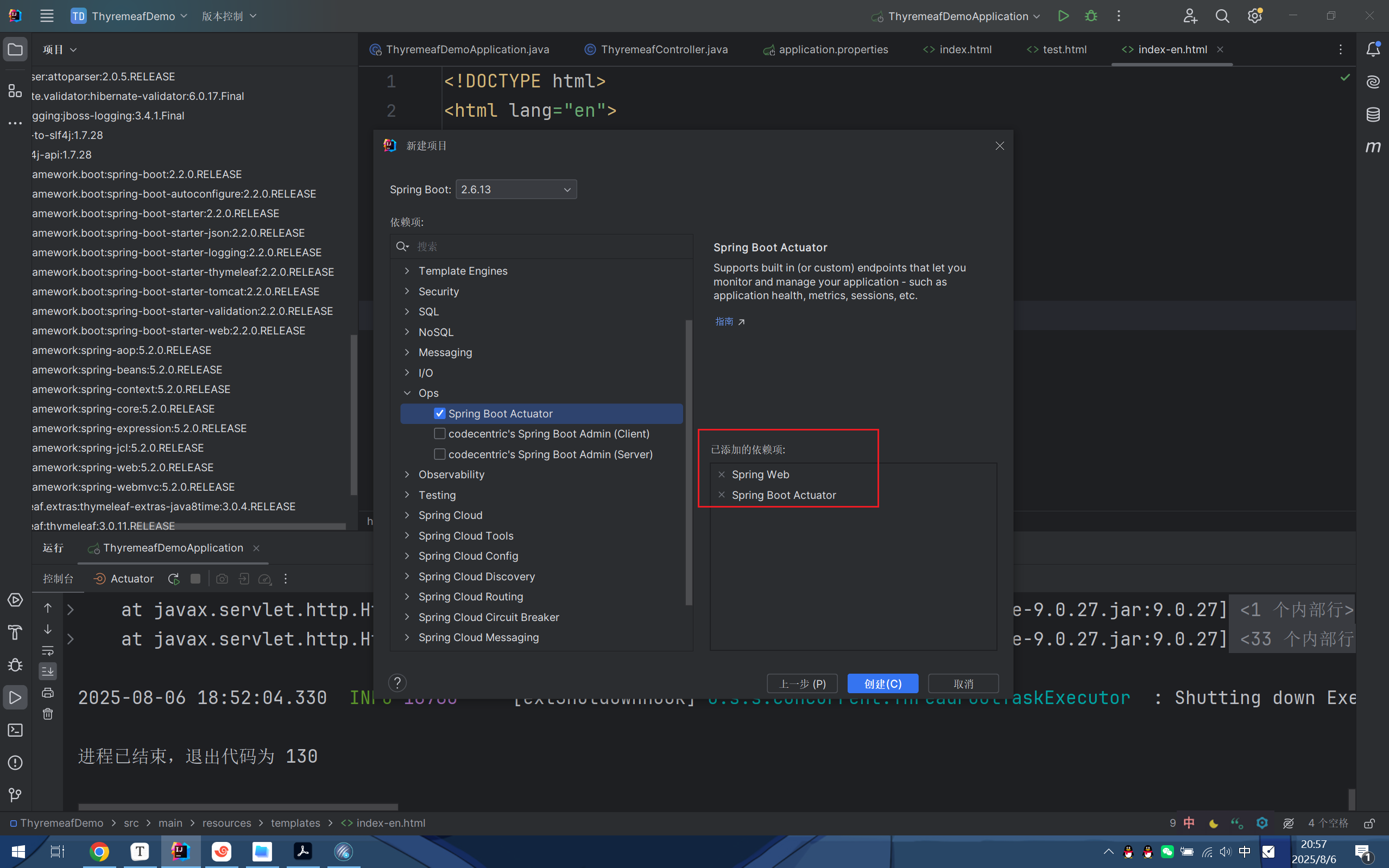Click the Debug bug icon in top toolbar
1389x868 pixels.
(1090, 16)
